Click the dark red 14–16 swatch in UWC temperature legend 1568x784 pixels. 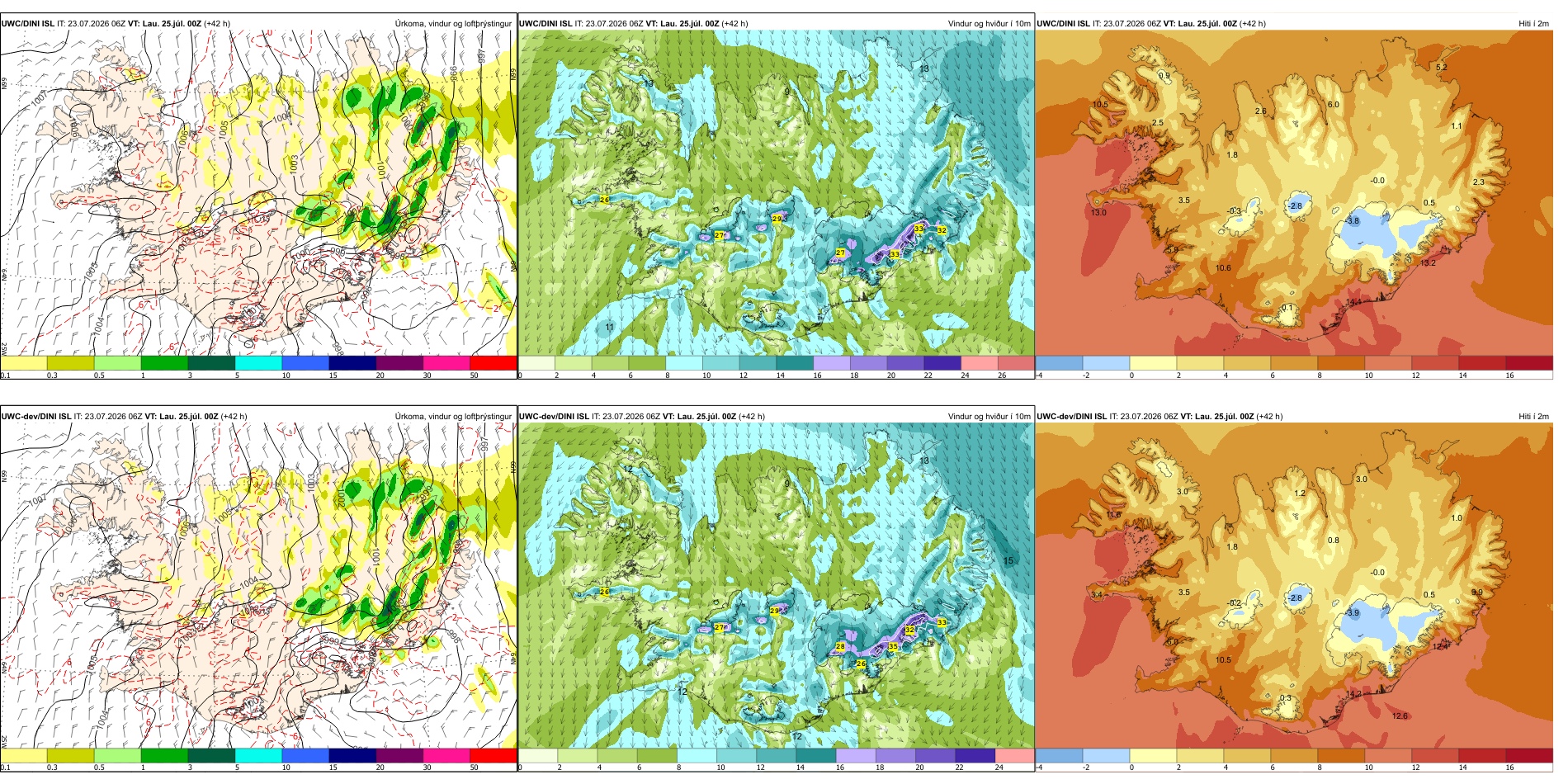tap(1482, 363)
